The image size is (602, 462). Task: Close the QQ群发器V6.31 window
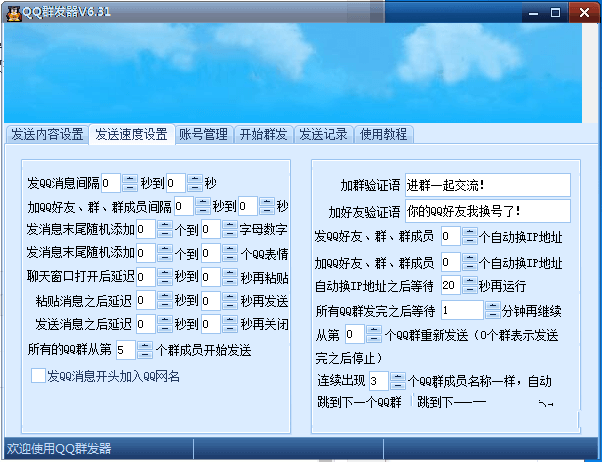pyautogui.click(x=584, y=13)
